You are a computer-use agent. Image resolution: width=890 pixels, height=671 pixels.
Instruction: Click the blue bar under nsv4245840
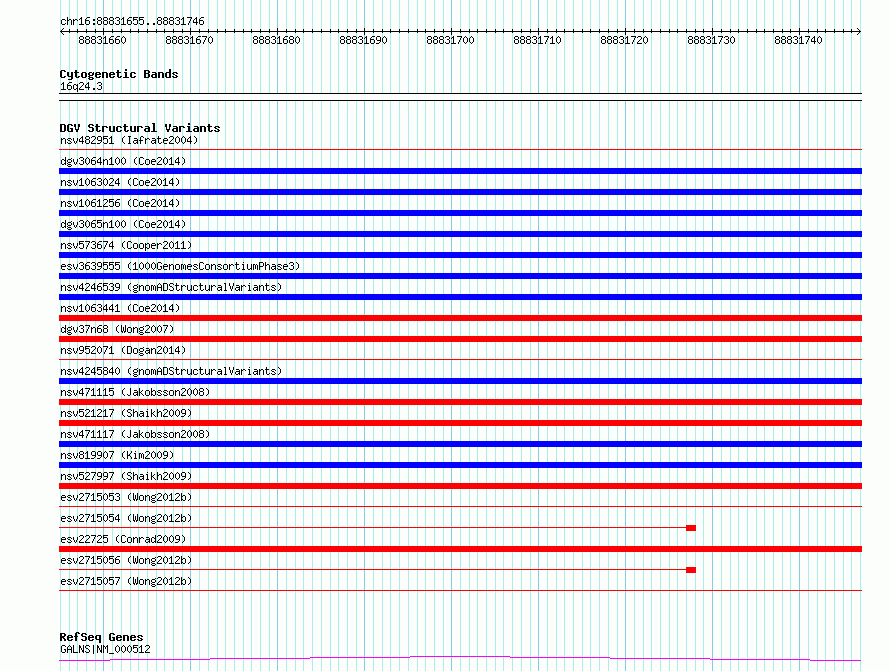tap(460, 381)
